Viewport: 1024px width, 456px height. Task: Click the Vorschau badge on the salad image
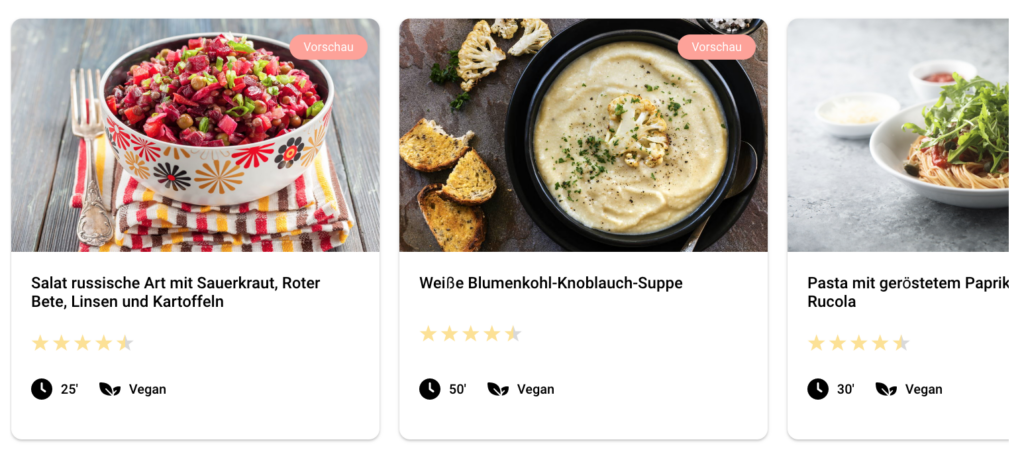(x=328, y=47)
